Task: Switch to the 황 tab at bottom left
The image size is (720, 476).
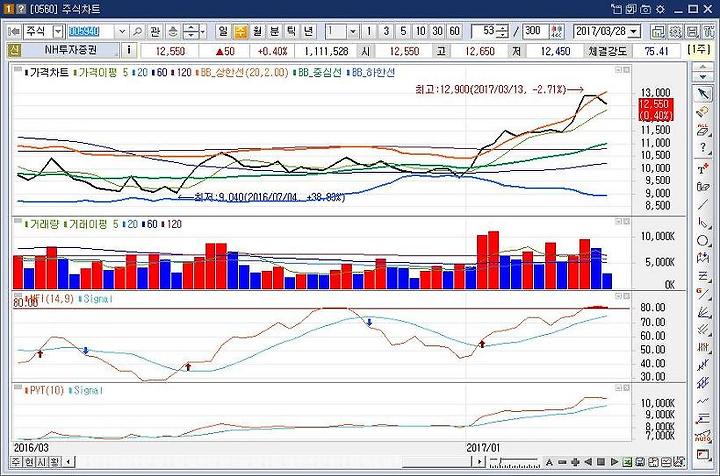Action: [x=54, y=461]
